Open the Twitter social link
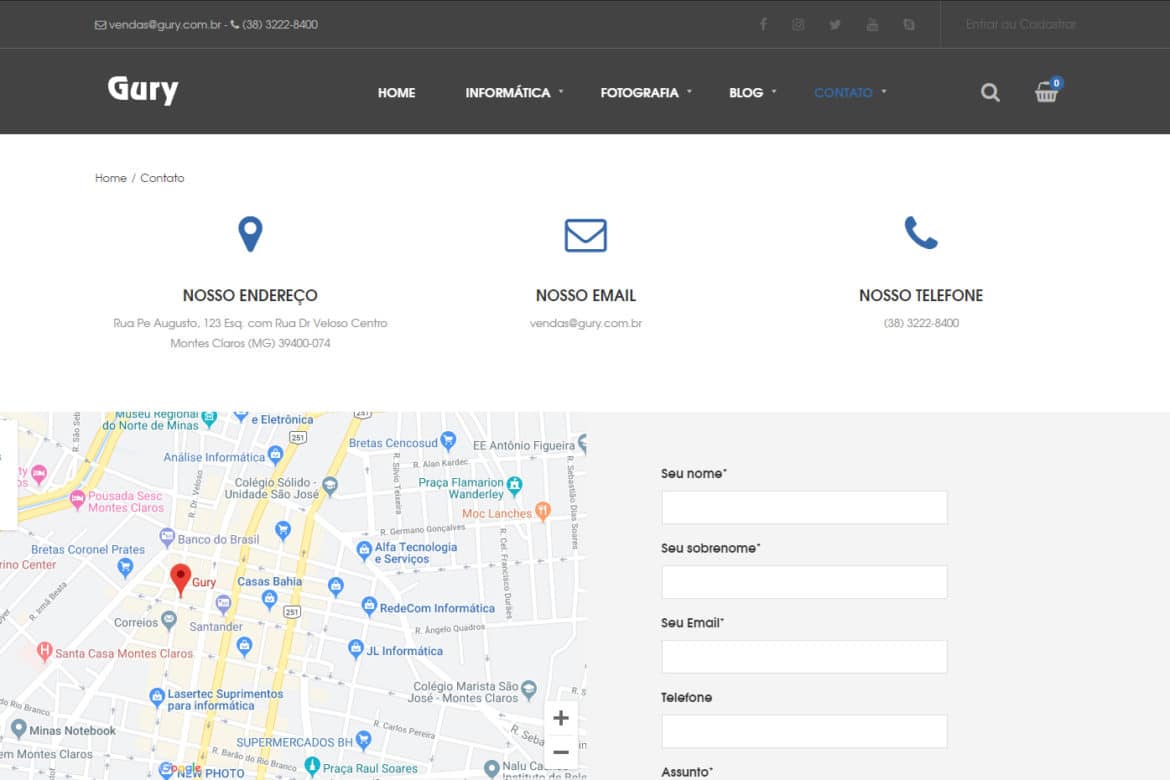The height and width of the screenshot is (780, 1170). click(x=835, y=25)
